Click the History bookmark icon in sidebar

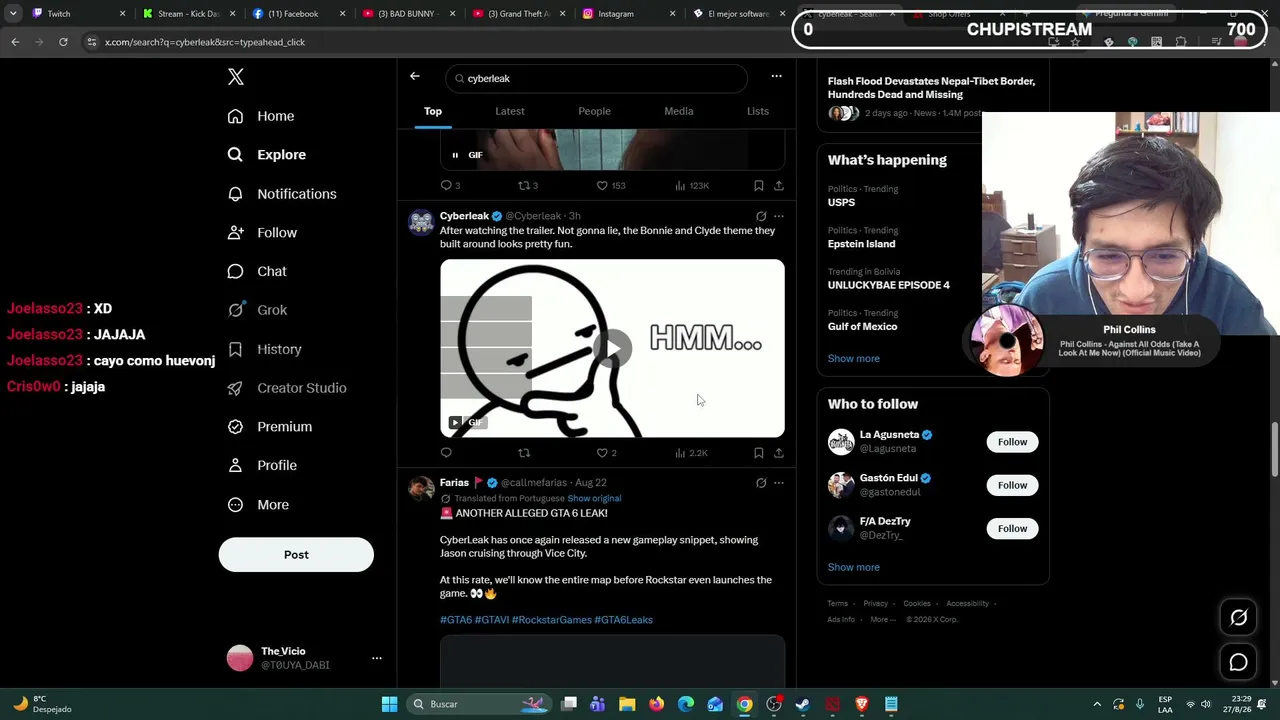[235, 349]
